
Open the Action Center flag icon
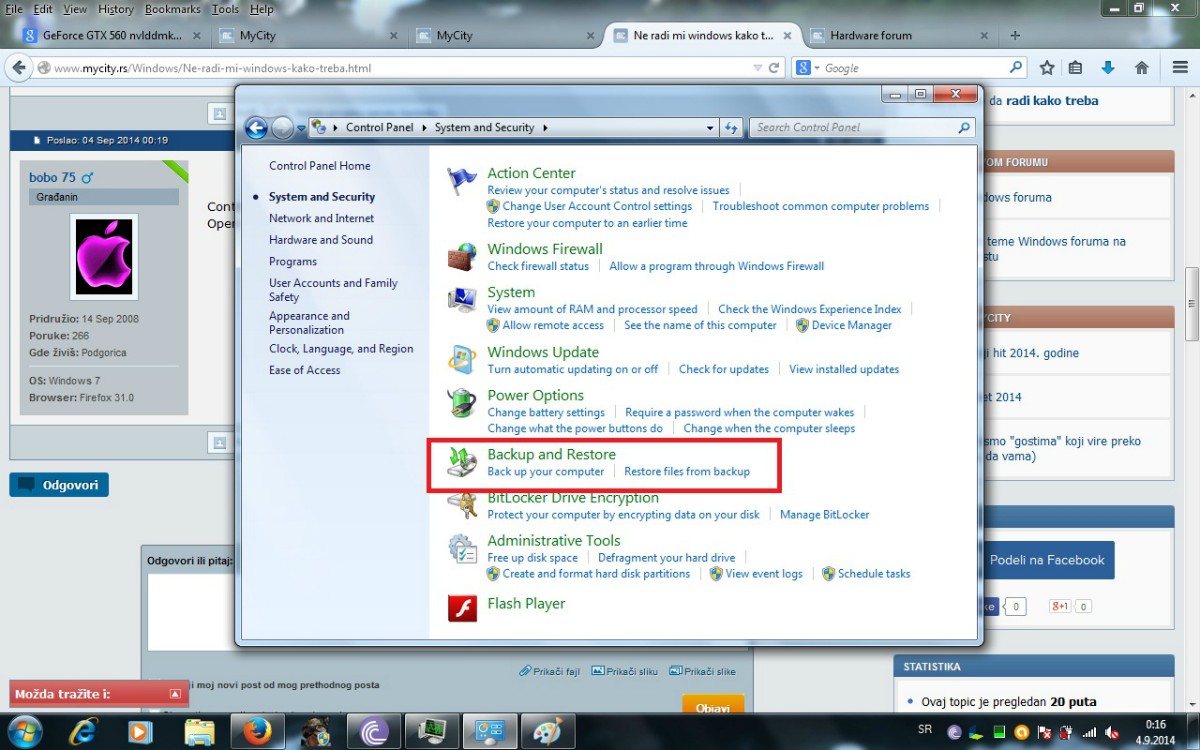(462, 180)
